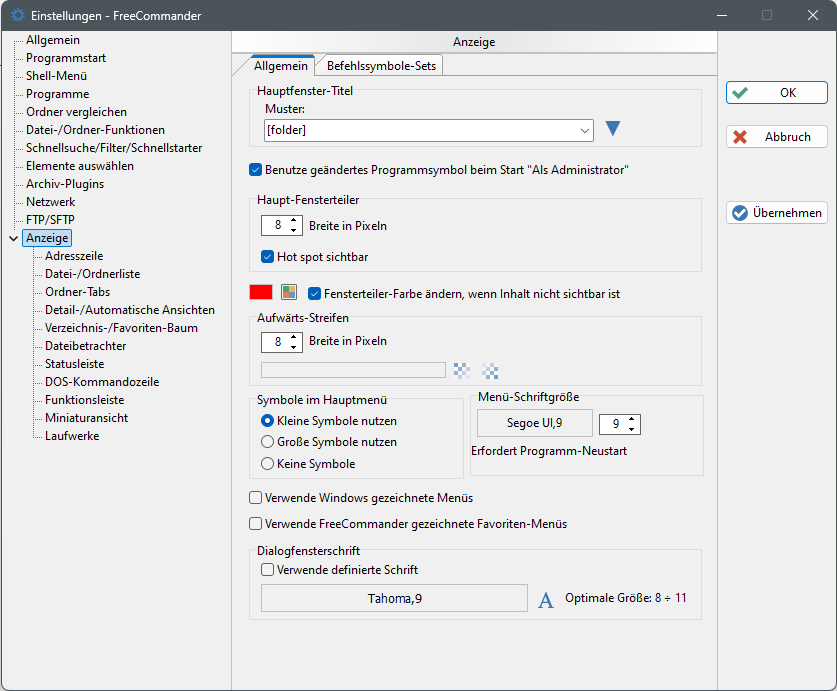
Task: Open the Muster dropdown list
Action: tap(584, 130)
